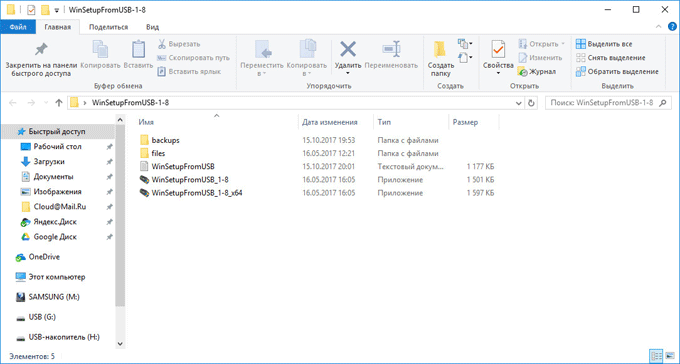Switch to Large icons view in status bar
Viewport: 680px width, 364px height.
tap(670, 357)
